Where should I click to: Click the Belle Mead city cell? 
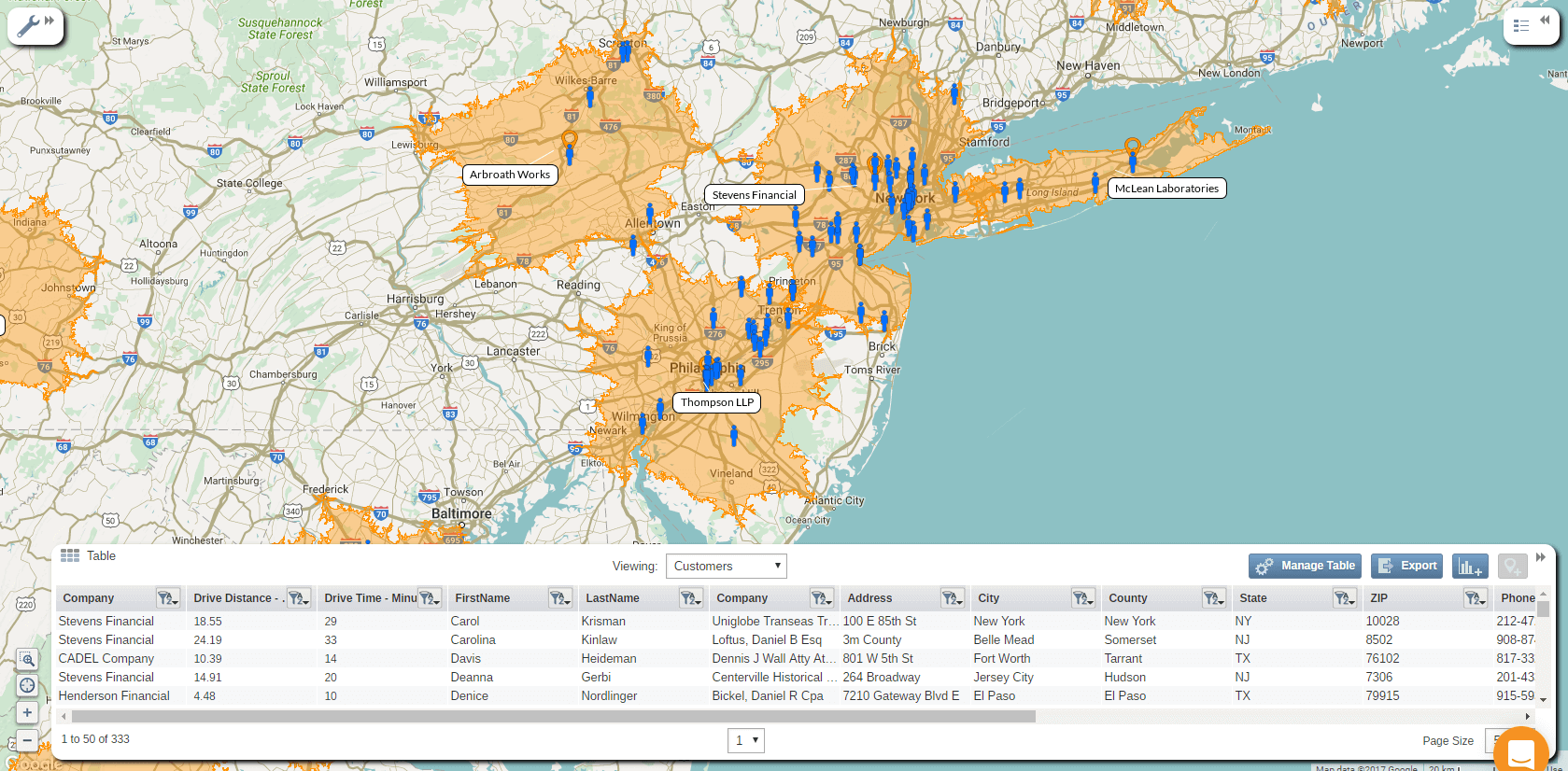point(1004,639)
